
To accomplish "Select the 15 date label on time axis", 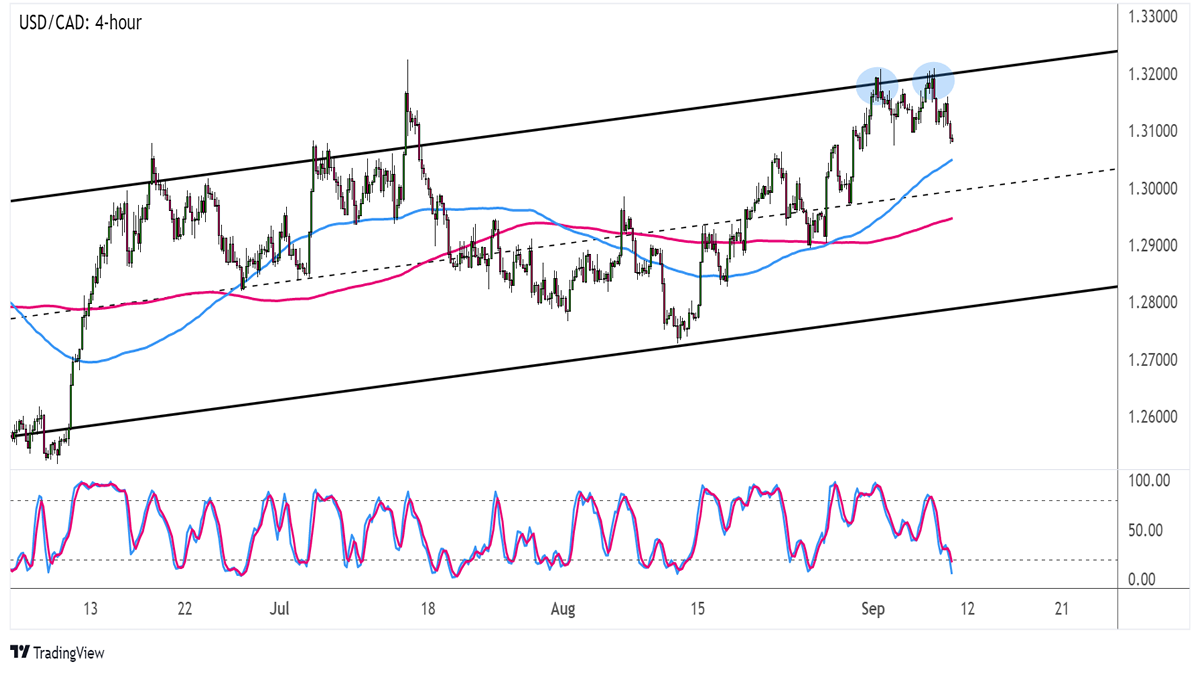I will 697,608.
